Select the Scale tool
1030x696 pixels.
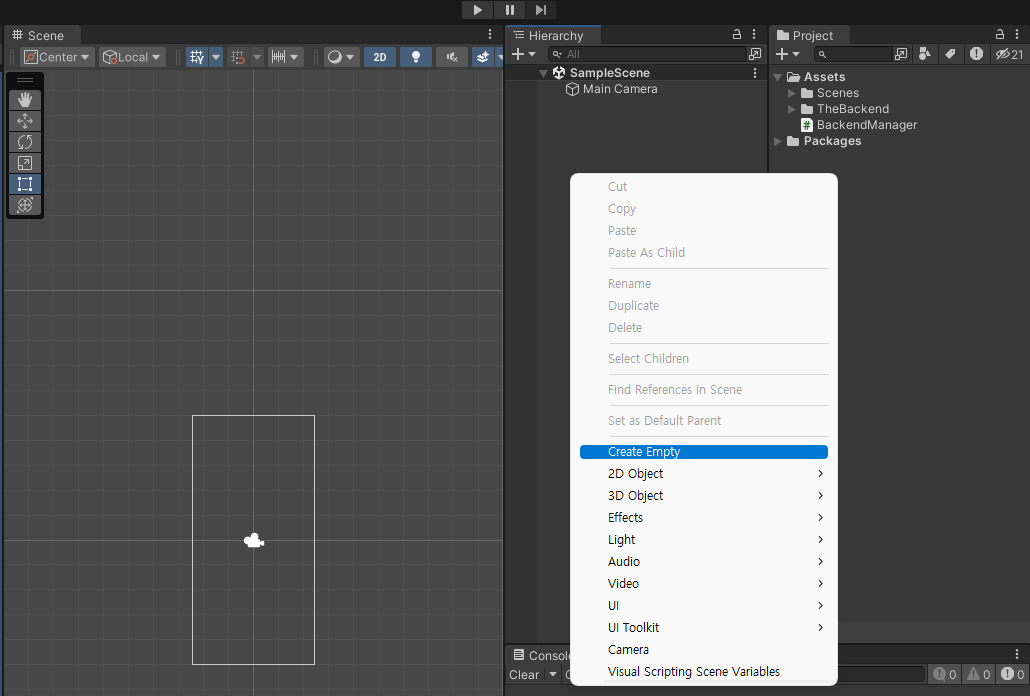click(x=25, y=163)
